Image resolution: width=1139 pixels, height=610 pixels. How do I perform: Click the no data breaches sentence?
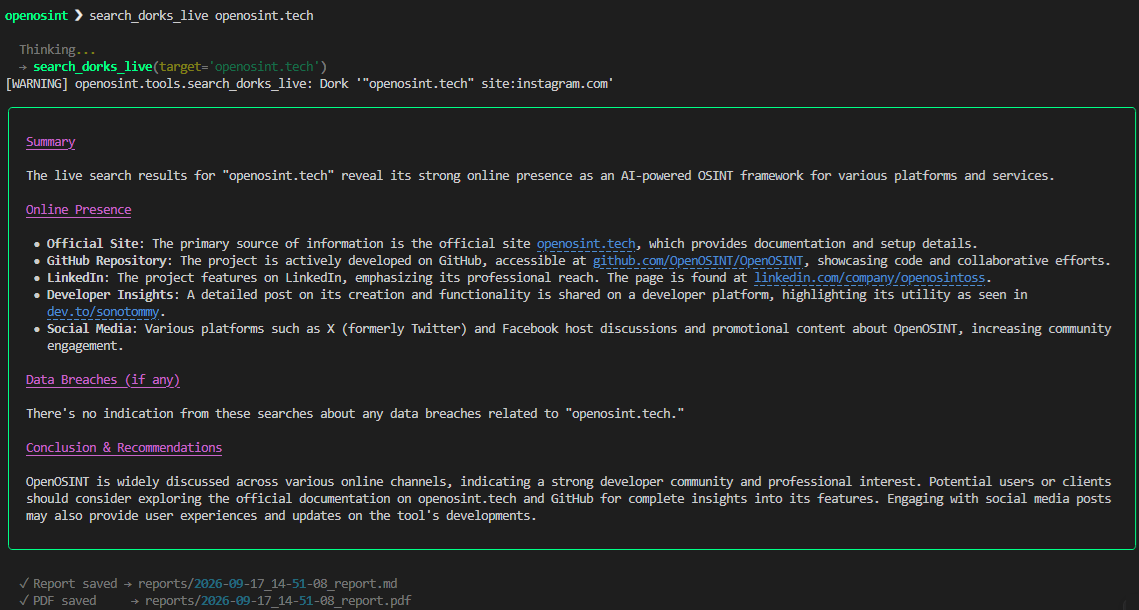click(x=355, y=414)
